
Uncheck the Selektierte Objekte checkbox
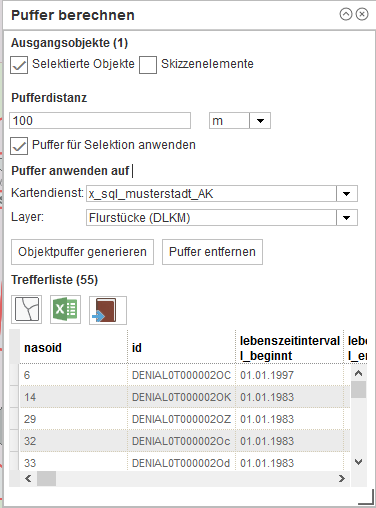click(x=19, y=65)
